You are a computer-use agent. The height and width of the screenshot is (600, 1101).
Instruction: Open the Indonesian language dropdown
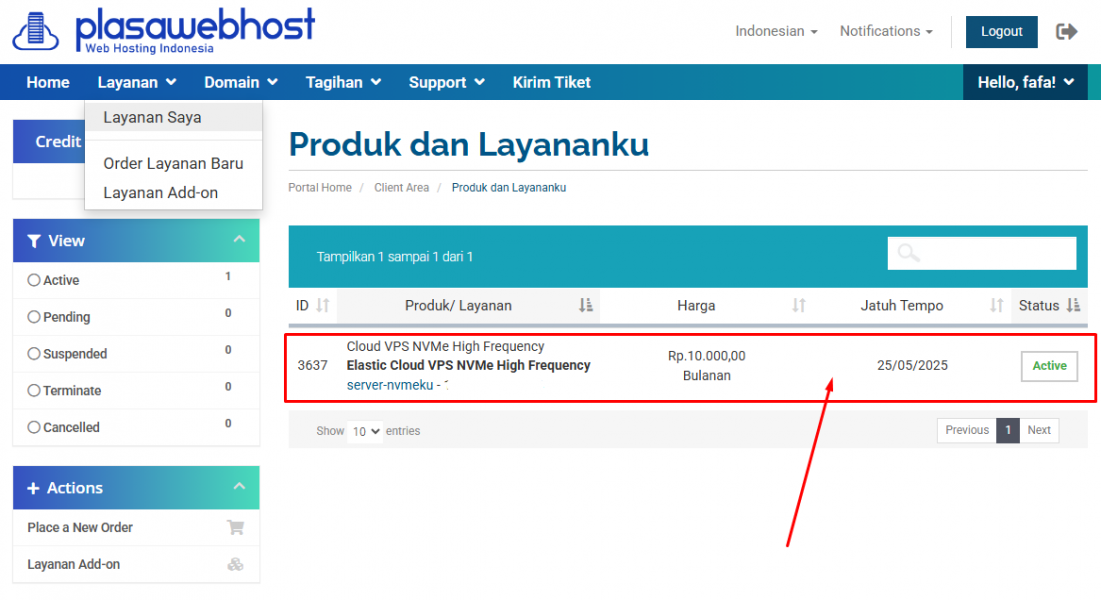776,32
